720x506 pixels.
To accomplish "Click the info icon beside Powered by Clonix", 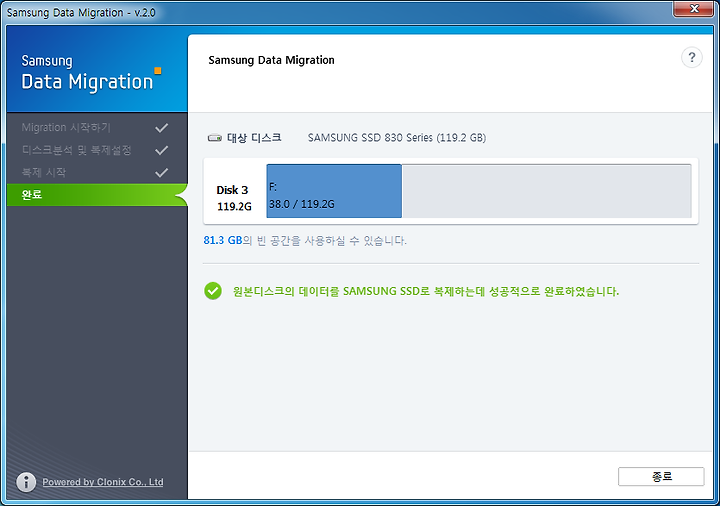I will pyautogui.click(x=26, y=482).
